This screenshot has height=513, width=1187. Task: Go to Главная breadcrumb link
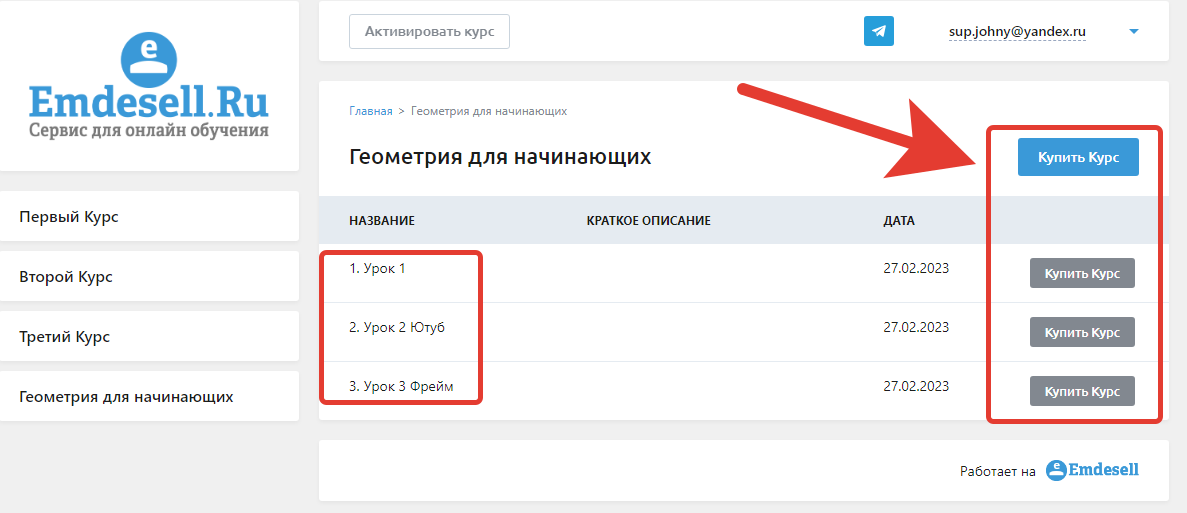tap(371, 111)
